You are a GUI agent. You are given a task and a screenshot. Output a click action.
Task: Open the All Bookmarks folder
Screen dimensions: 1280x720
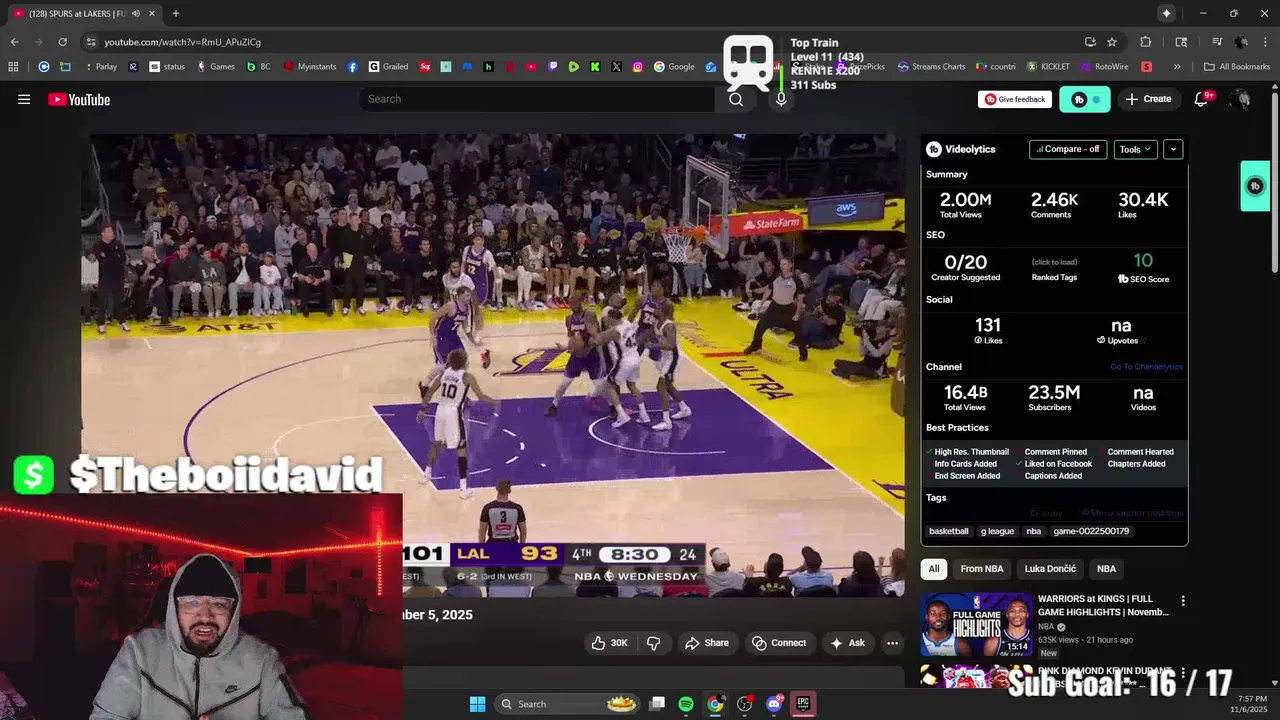pyautogui.click(x=1236, y=67)
